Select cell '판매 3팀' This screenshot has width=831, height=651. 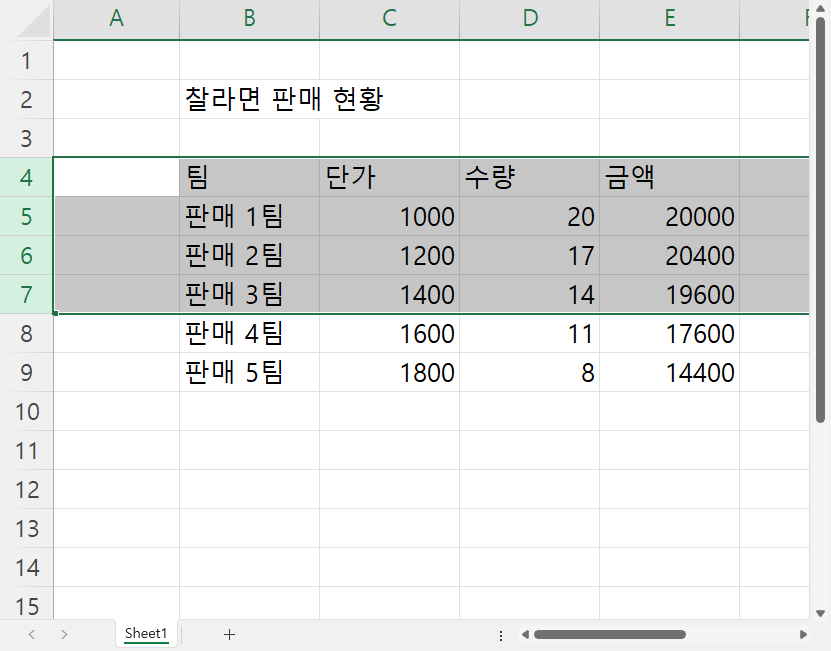click(250, 294)
